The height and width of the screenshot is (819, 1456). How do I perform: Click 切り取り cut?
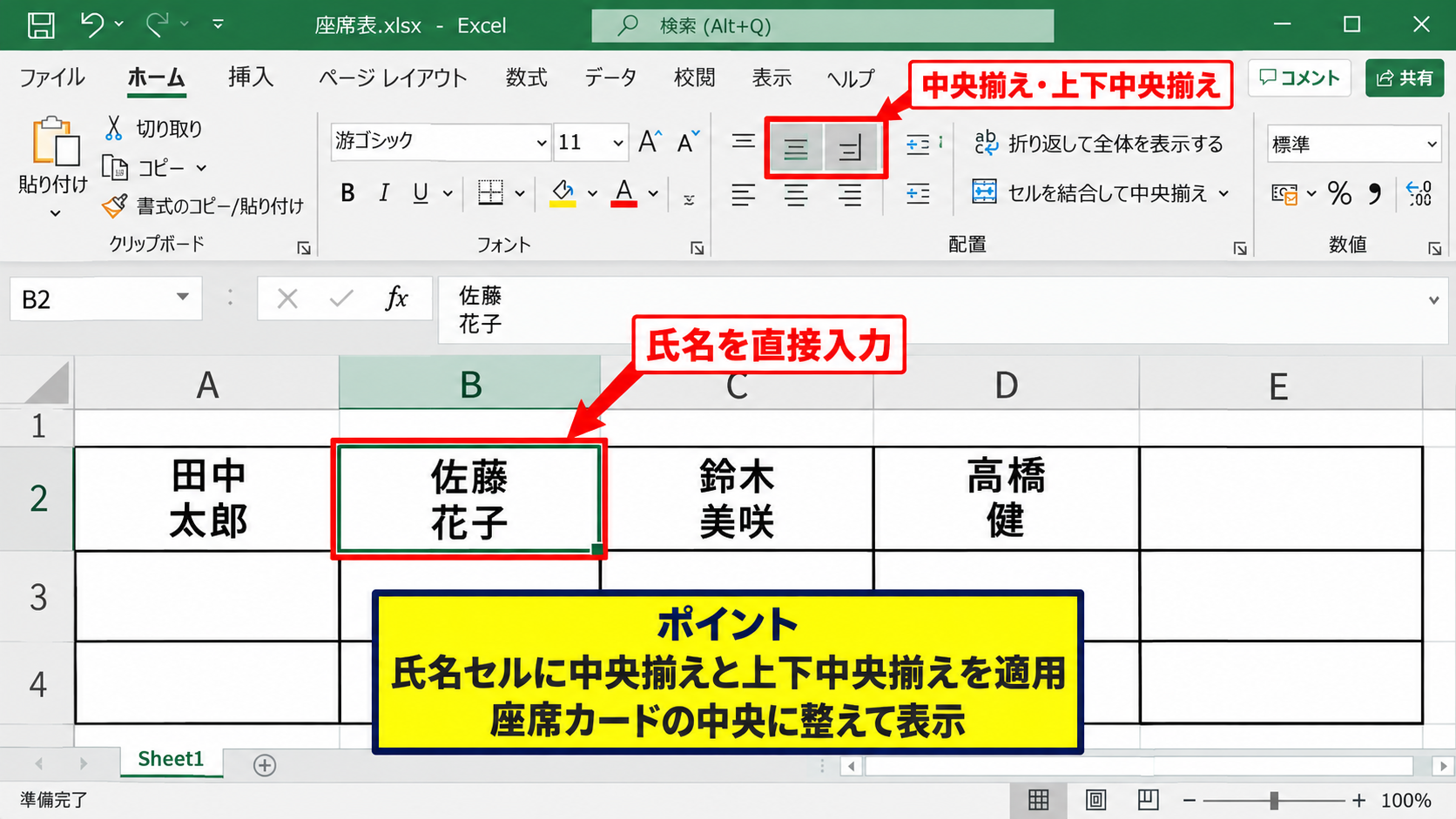(x=153, y=128)
